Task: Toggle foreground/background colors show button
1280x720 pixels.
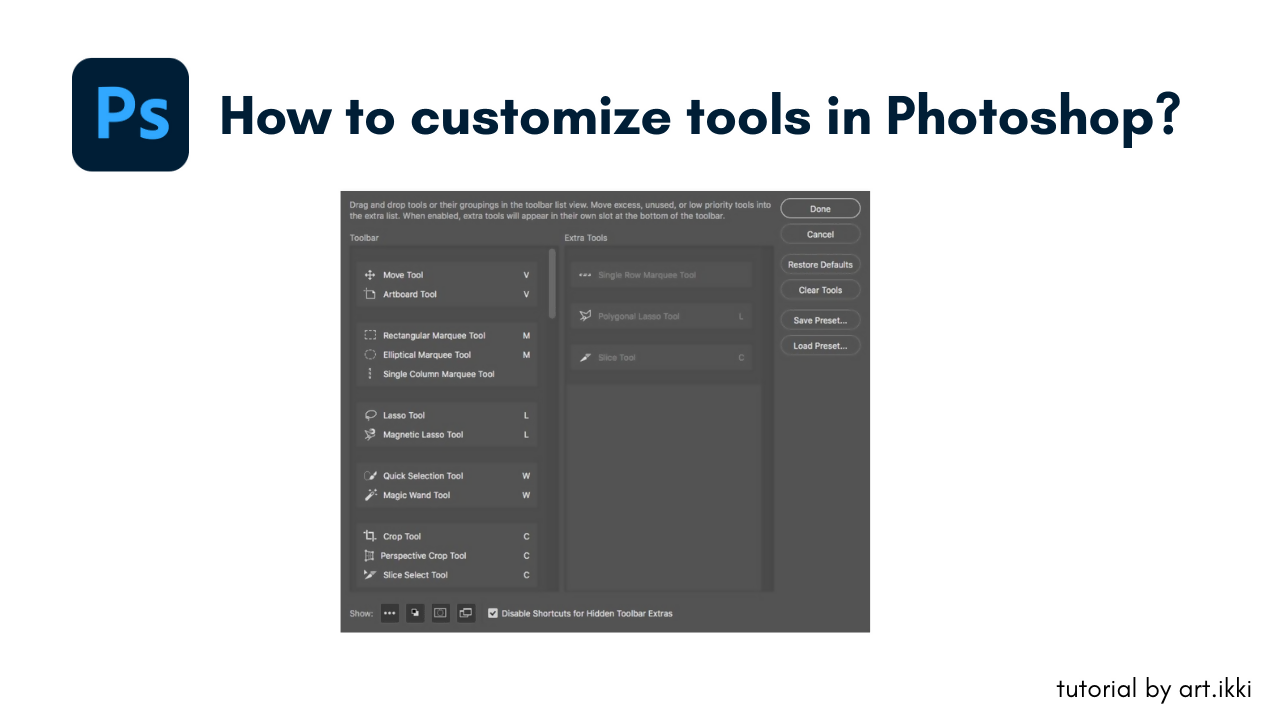Action: 415,613
